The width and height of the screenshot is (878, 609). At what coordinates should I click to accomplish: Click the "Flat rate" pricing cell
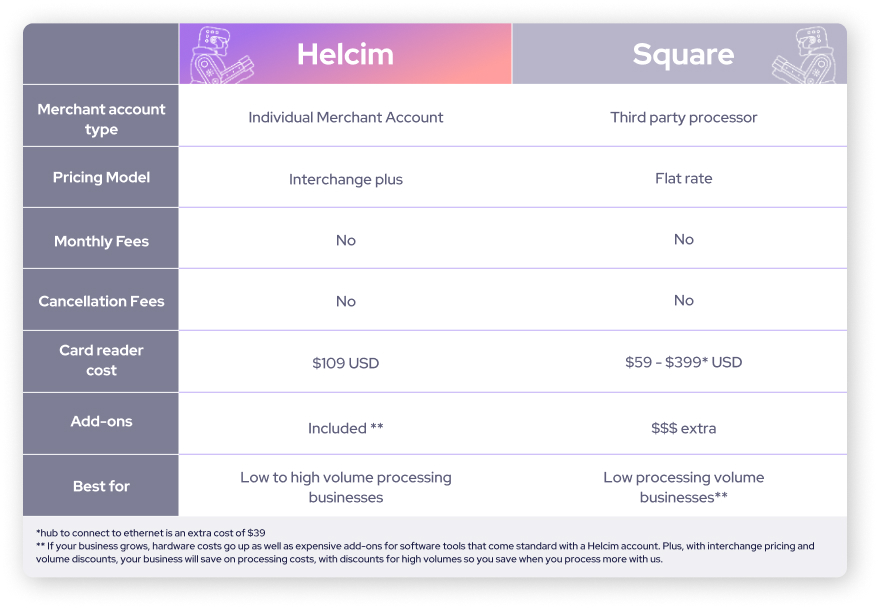[684, 178]
